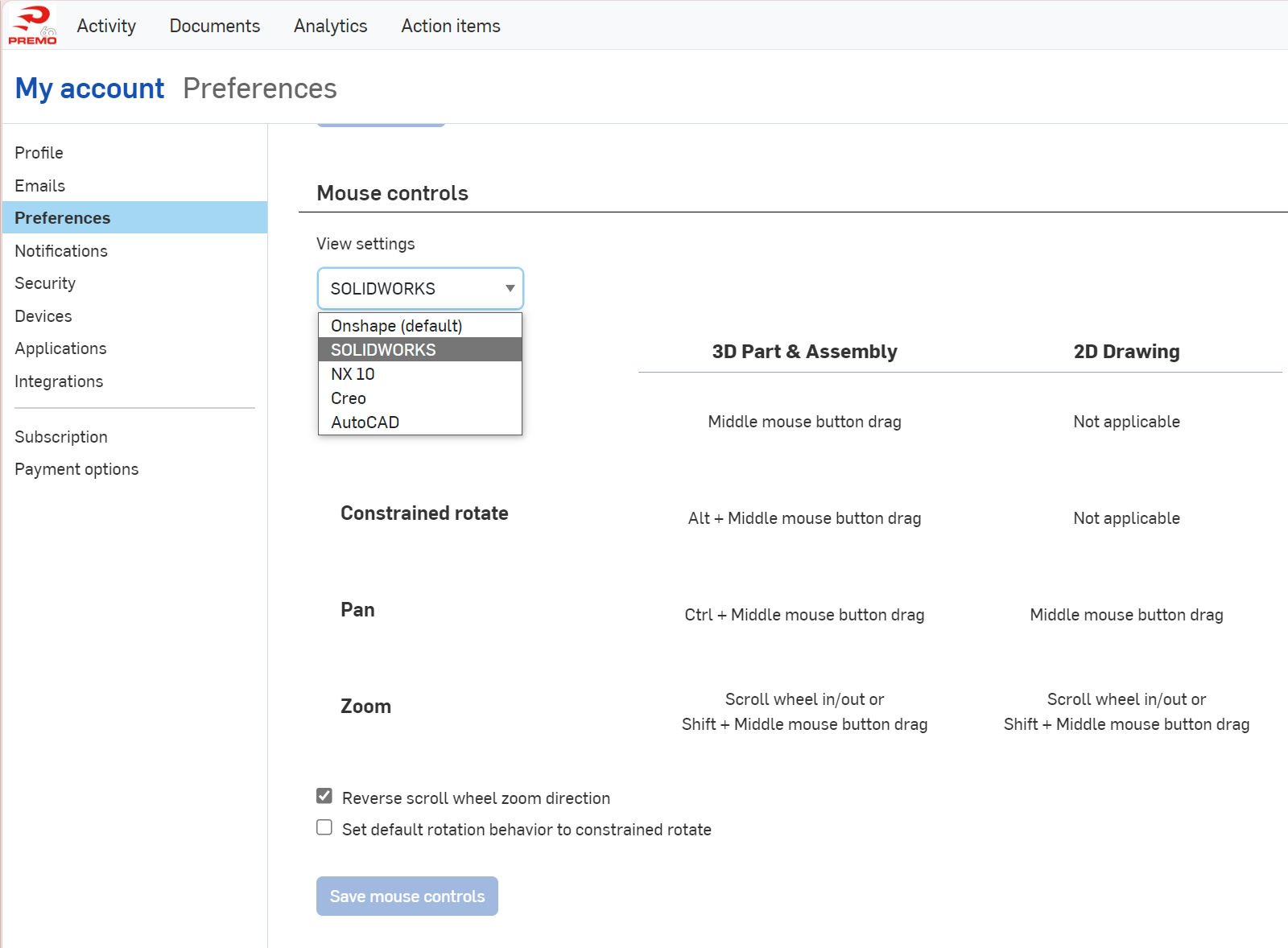Click the PREMO logo icon

pos(32,25)
